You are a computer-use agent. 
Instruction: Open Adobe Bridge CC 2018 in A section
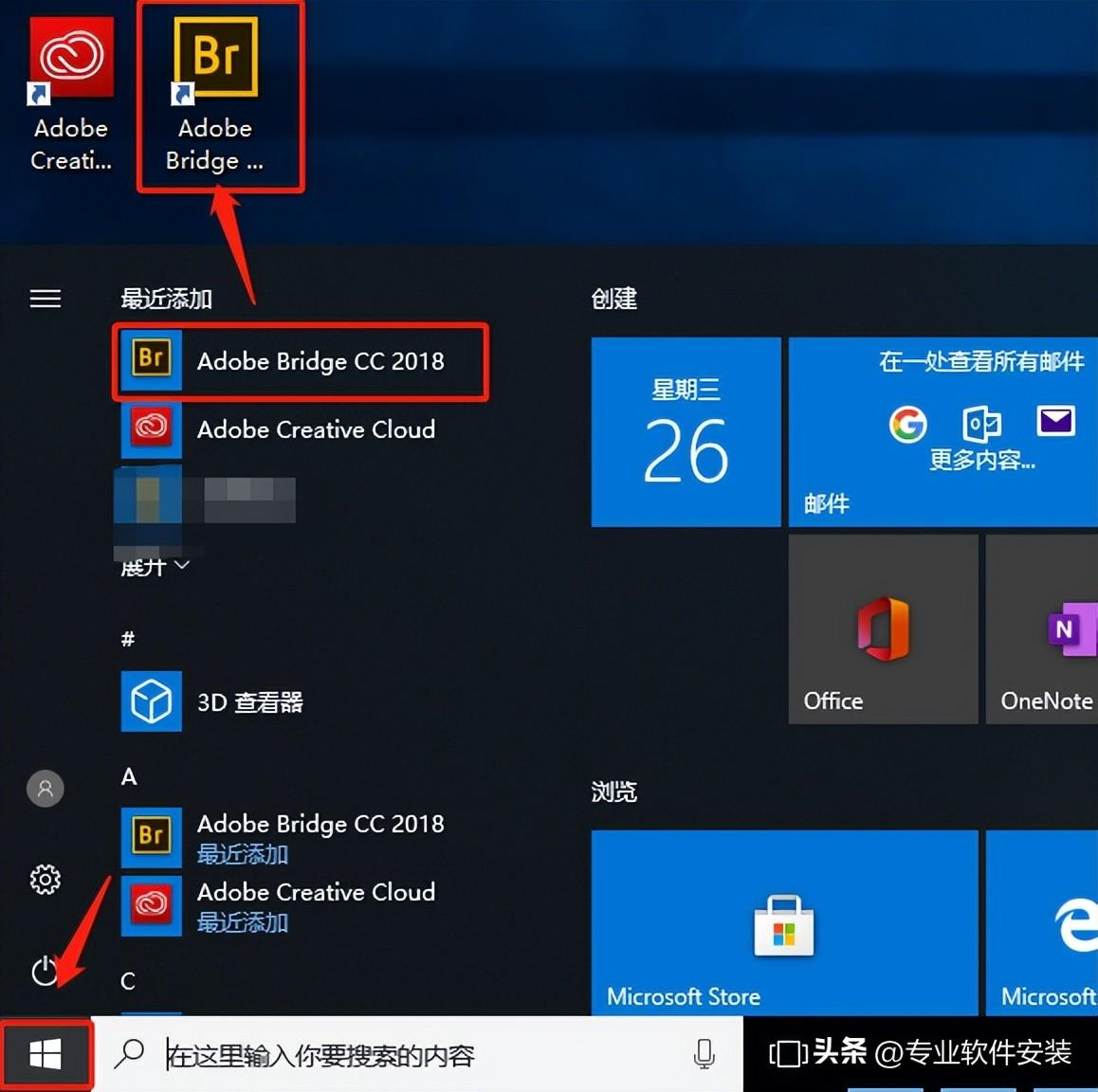301,837
